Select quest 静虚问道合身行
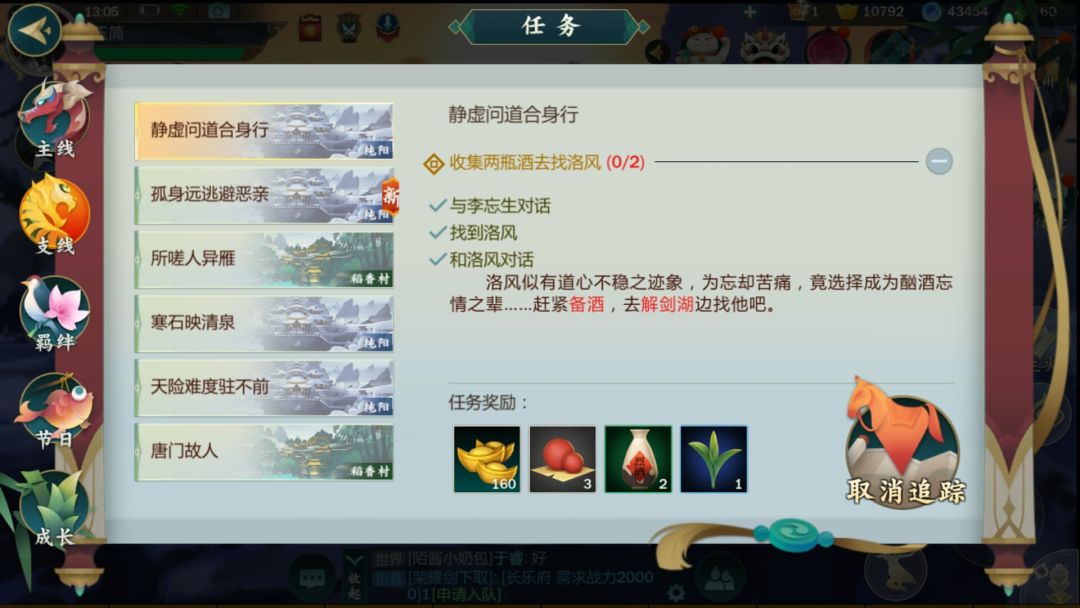The width and height of the screenshot is (1080, 608). coord(264,131)
